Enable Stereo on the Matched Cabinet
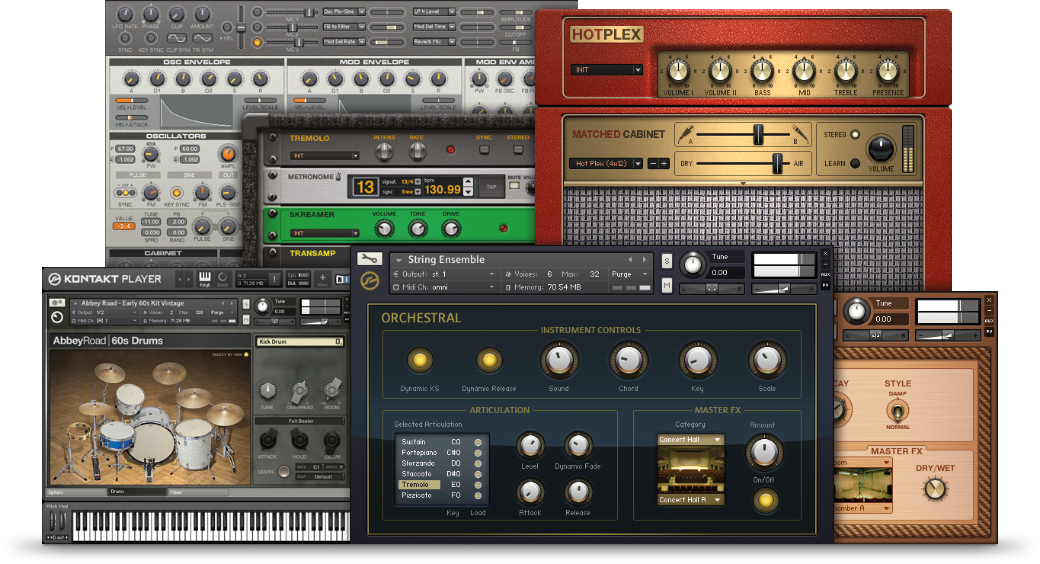The image size is (1040, 564). click(x=855, y=134)
